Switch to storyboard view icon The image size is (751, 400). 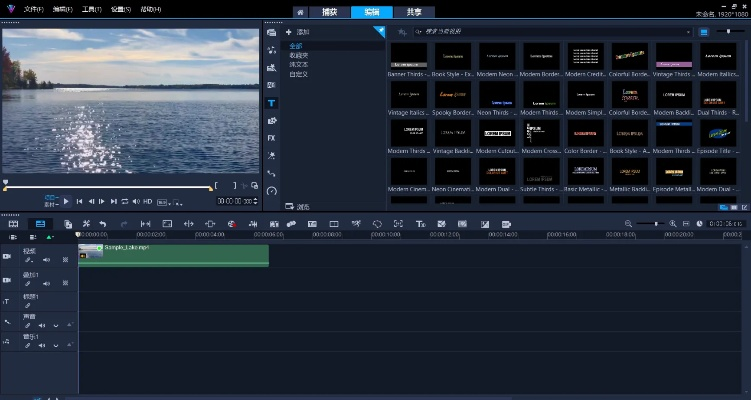click(x=14, y=224)
